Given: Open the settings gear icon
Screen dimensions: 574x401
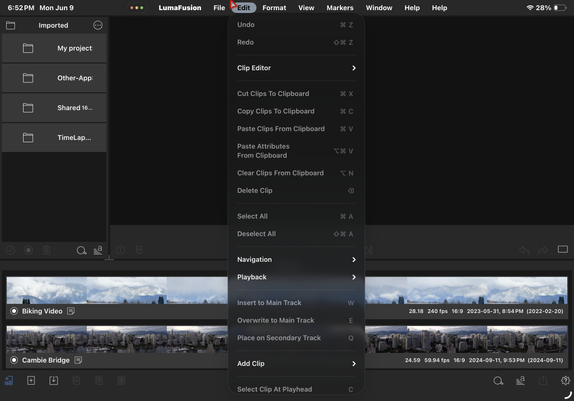Looking at the screenshot, I should coord(565,380).
